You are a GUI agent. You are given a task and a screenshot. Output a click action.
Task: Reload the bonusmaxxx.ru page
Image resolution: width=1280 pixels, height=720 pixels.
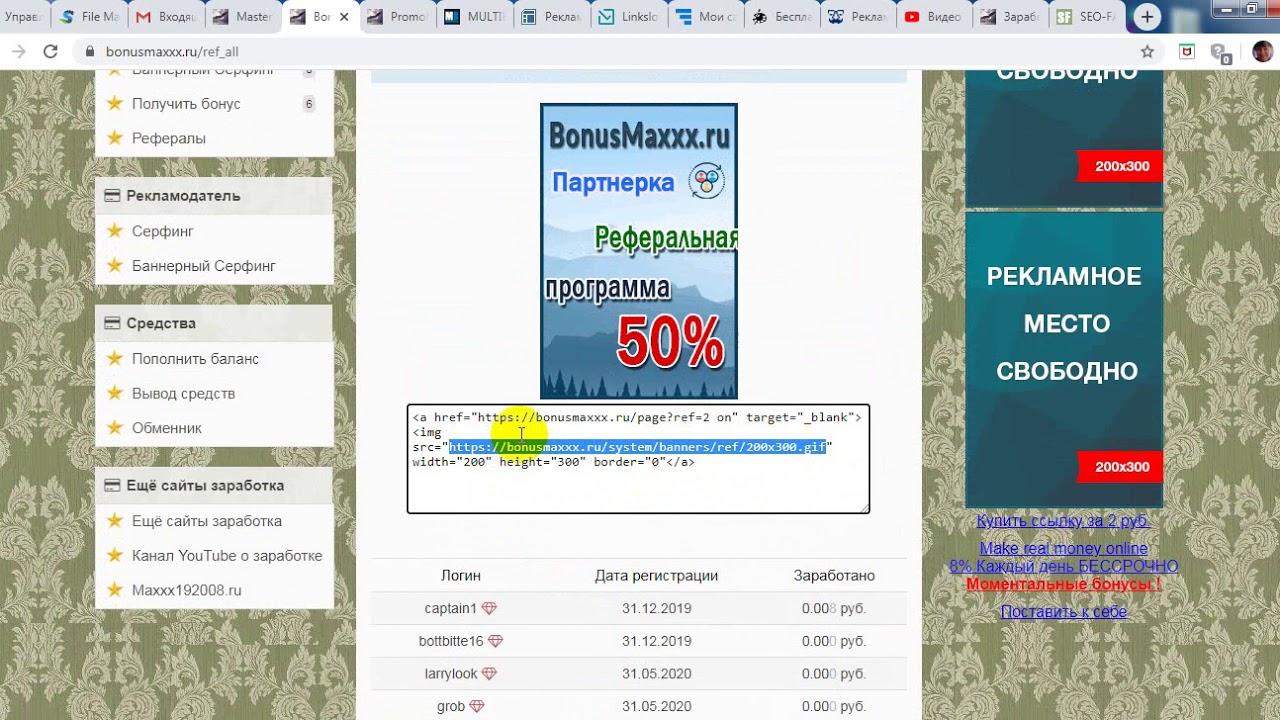click(50, 52)
